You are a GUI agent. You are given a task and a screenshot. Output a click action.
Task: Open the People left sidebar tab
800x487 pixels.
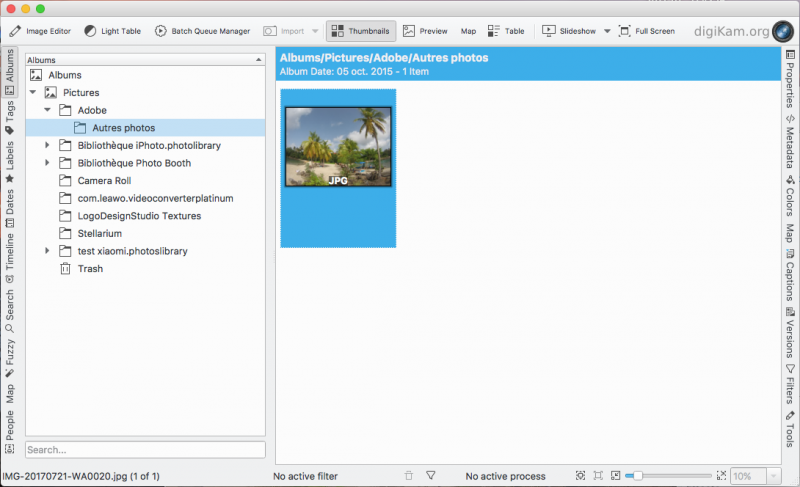[10, 431]
